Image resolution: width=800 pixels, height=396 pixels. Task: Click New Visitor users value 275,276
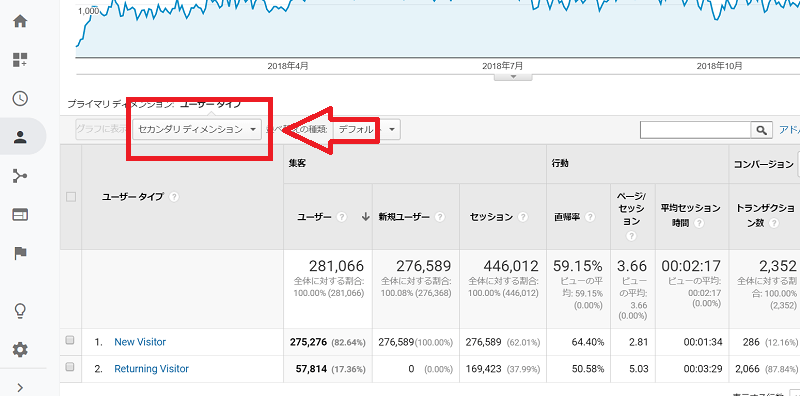coord(308,342)
